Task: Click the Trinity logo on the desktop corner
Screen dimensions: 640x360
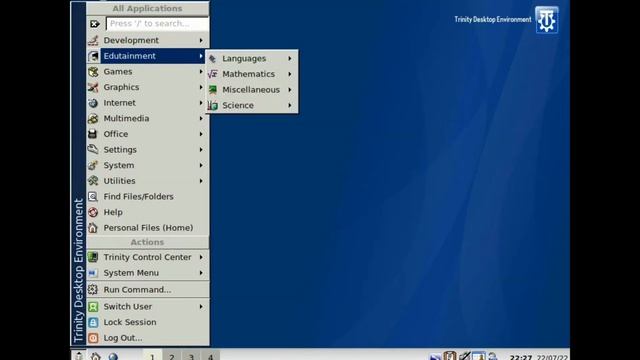Action: (x=547, y=20)
